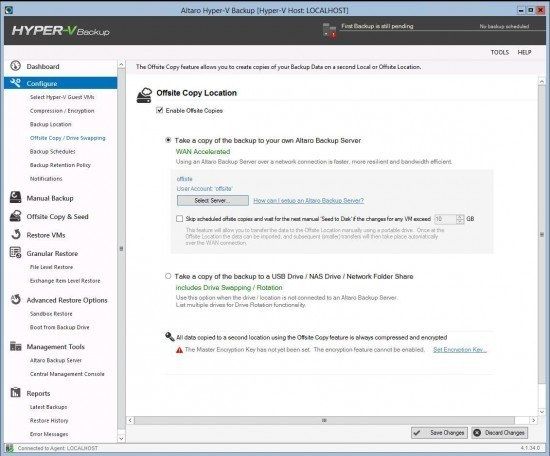Open Restore History report

pos(49,420)
